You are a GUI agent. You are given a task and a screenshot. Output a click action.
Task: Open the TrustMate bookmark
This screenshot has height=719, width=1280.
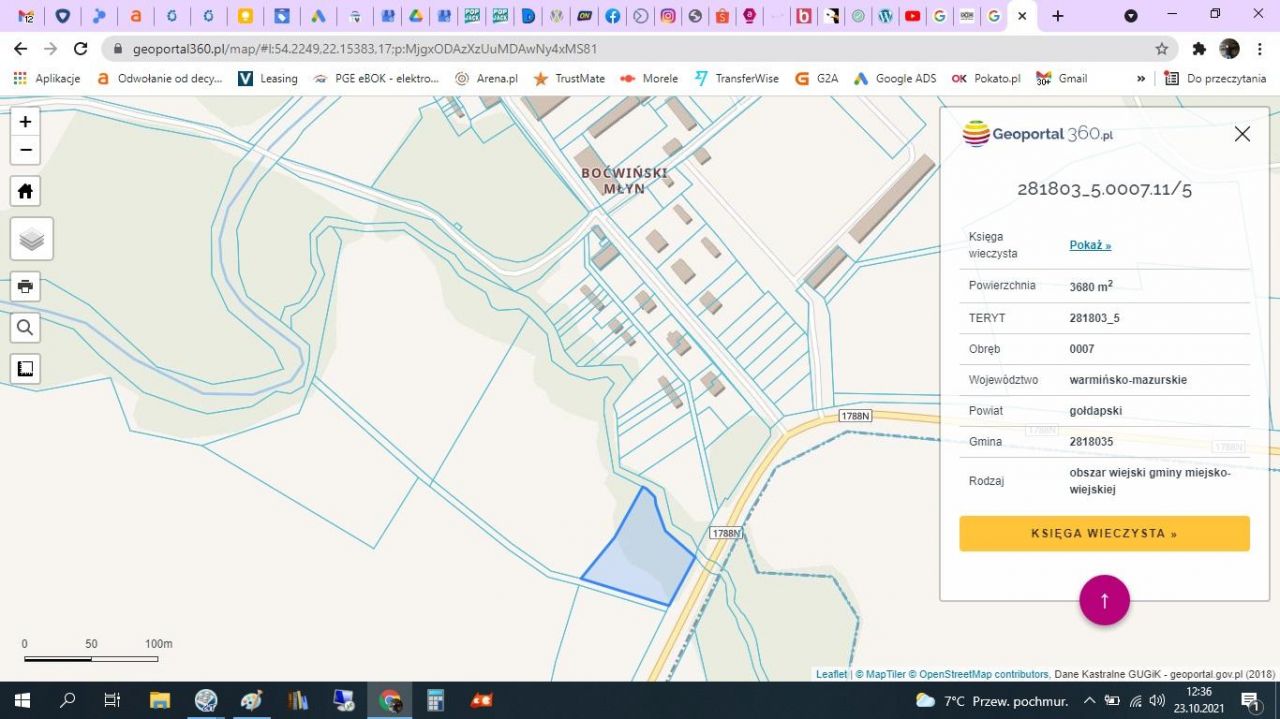tap(569, 78)
